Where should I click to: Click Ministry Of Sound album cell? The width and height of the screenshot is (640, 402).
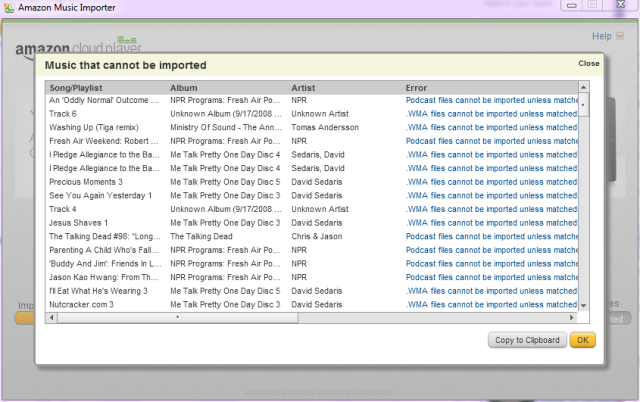point(226,127)
